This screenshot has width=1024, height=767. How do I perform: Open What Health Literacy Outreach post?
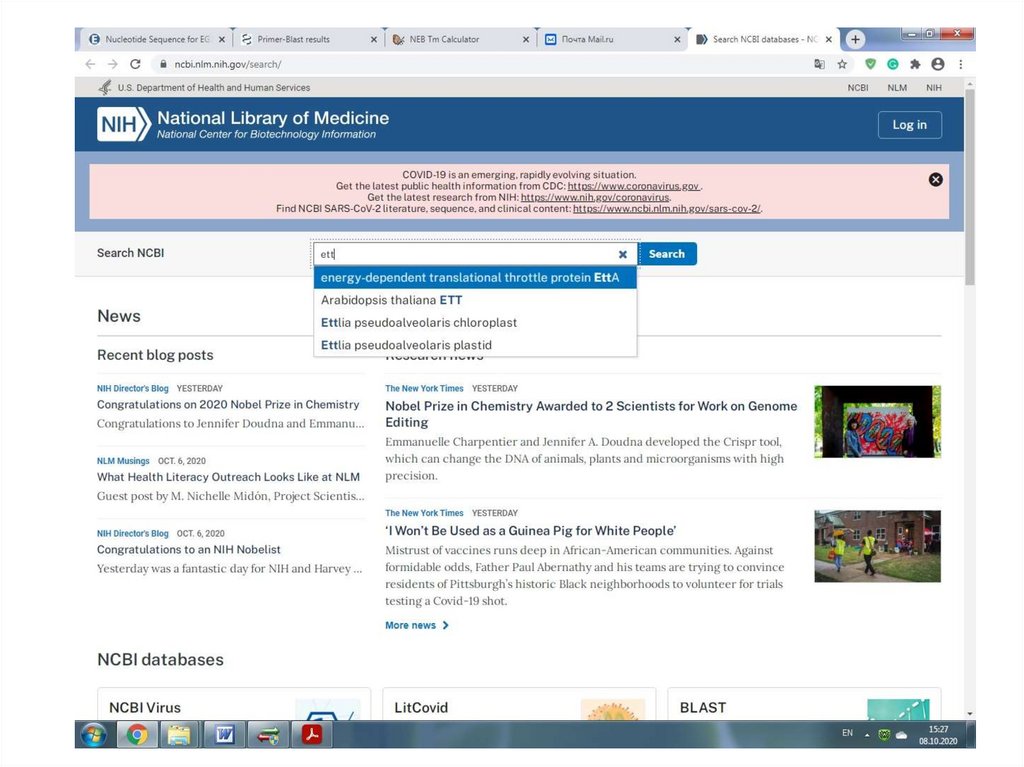228,477
